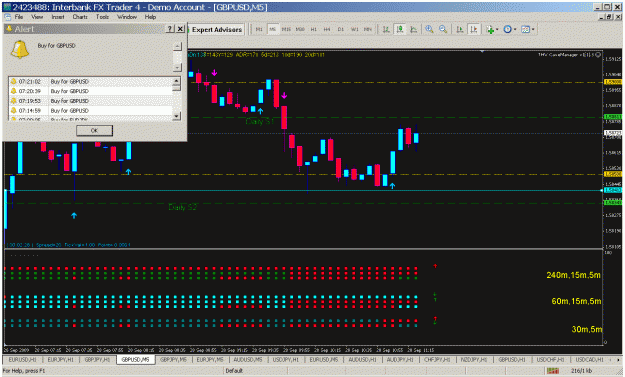
Task: Close the Alert dialog with its X button
Action: point(180,29)
